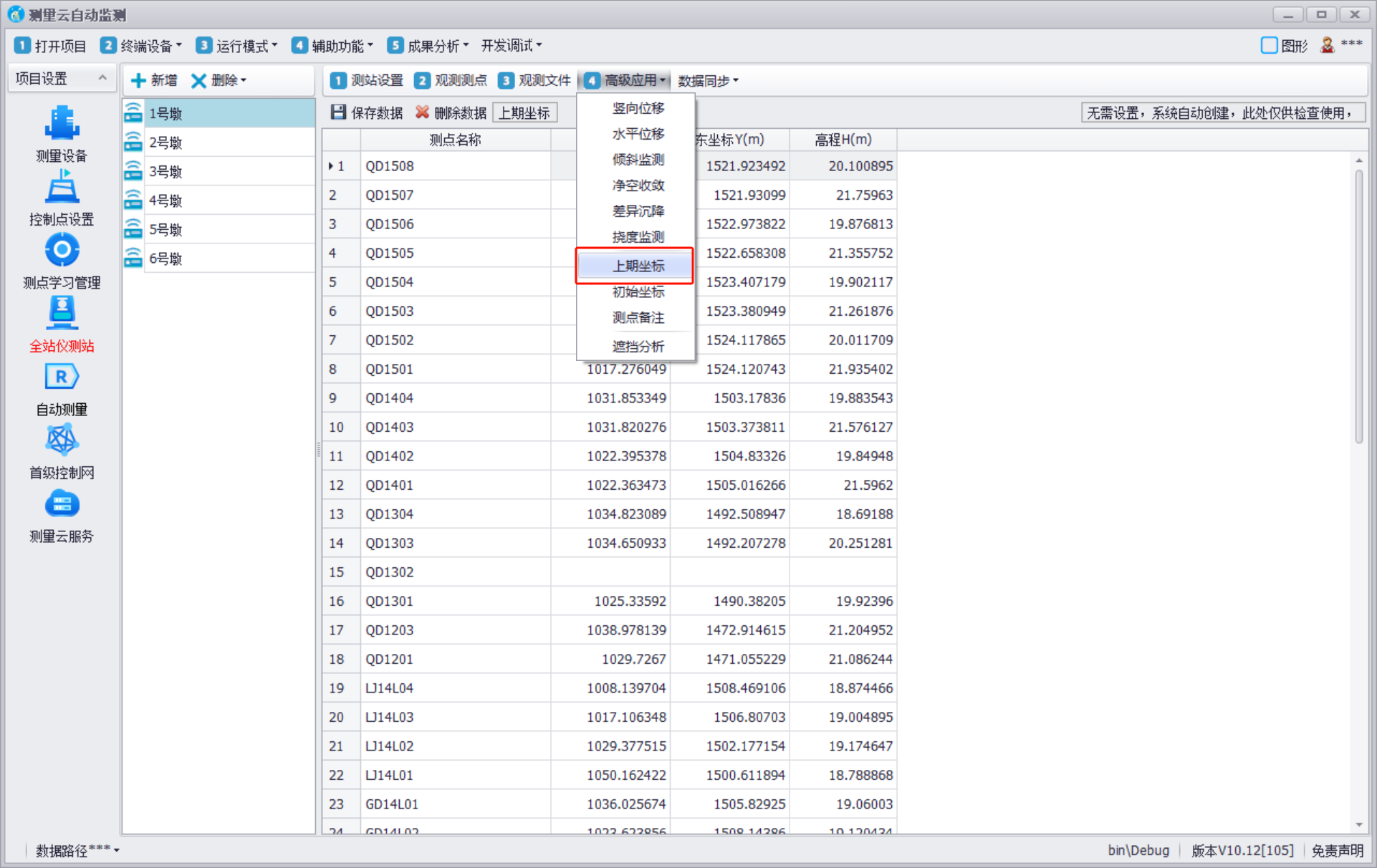Click the red 删除数据 icon
Screen dimensions: 1377x868
pyautogui.click(x=422, y=112)
